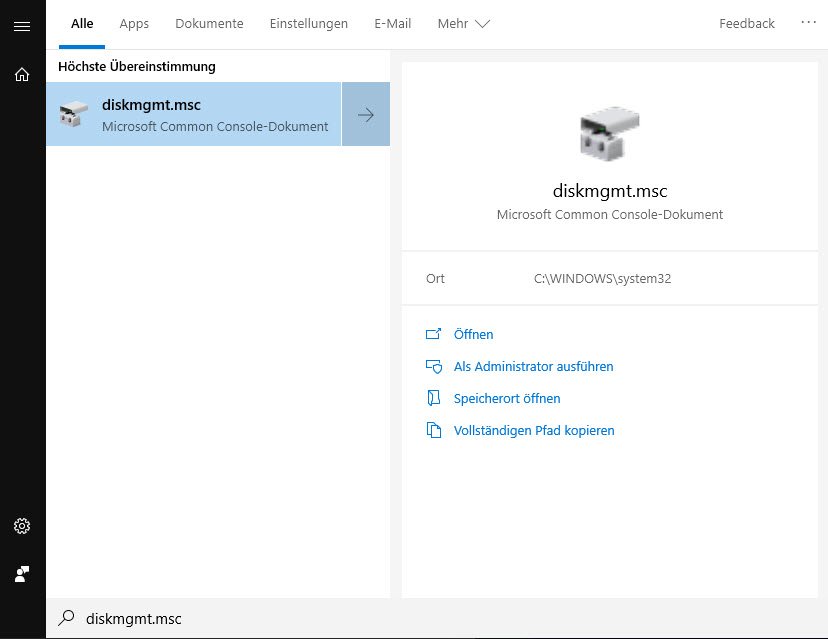This screenshot has width=828, height=639.
Task: Choose Vollständigen Pfad kopieren
Action: pos(534,430)
